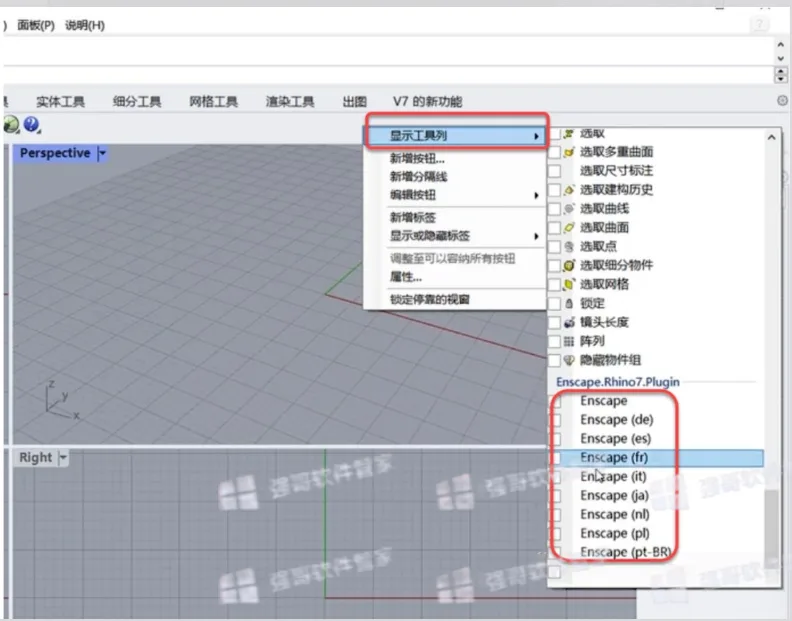Click the Enscape.Rhino7.Plugin group header

pyautogui.click(x=618, y=382)
